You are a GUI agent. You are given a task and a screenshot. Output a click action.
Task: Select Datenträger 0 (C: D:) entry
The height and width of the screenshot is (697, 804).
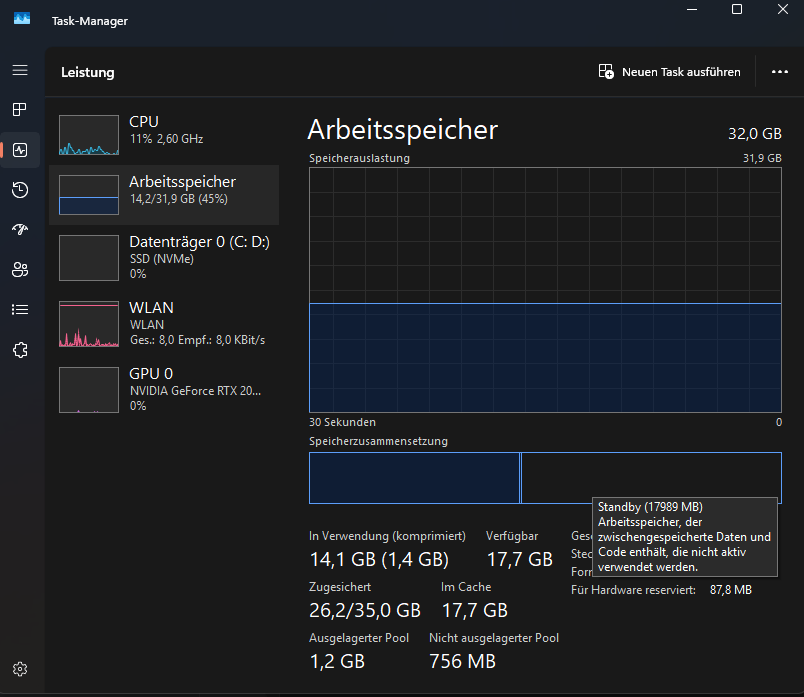pyautogui.click(x=164, y=257)
